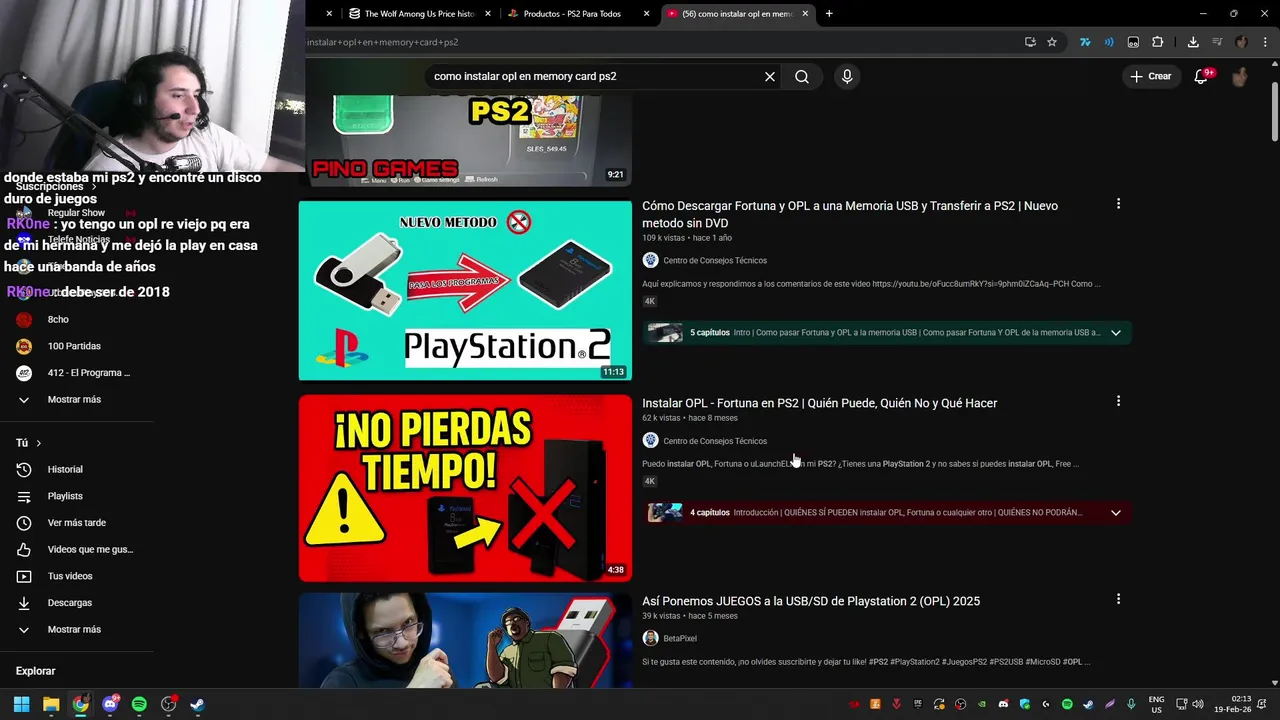
Task: Open Cómo Descargar Fortuna y OPL video title
Action: (x=850, y=214)
